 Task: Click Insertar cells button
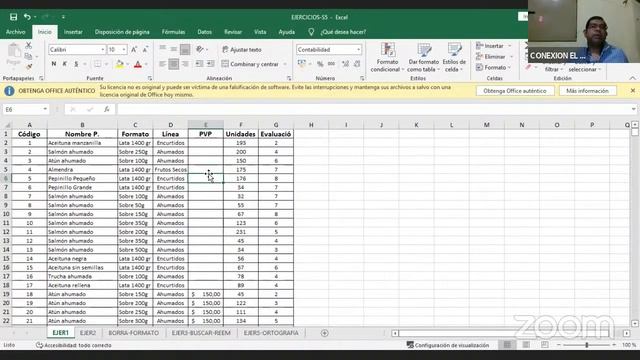489,46
